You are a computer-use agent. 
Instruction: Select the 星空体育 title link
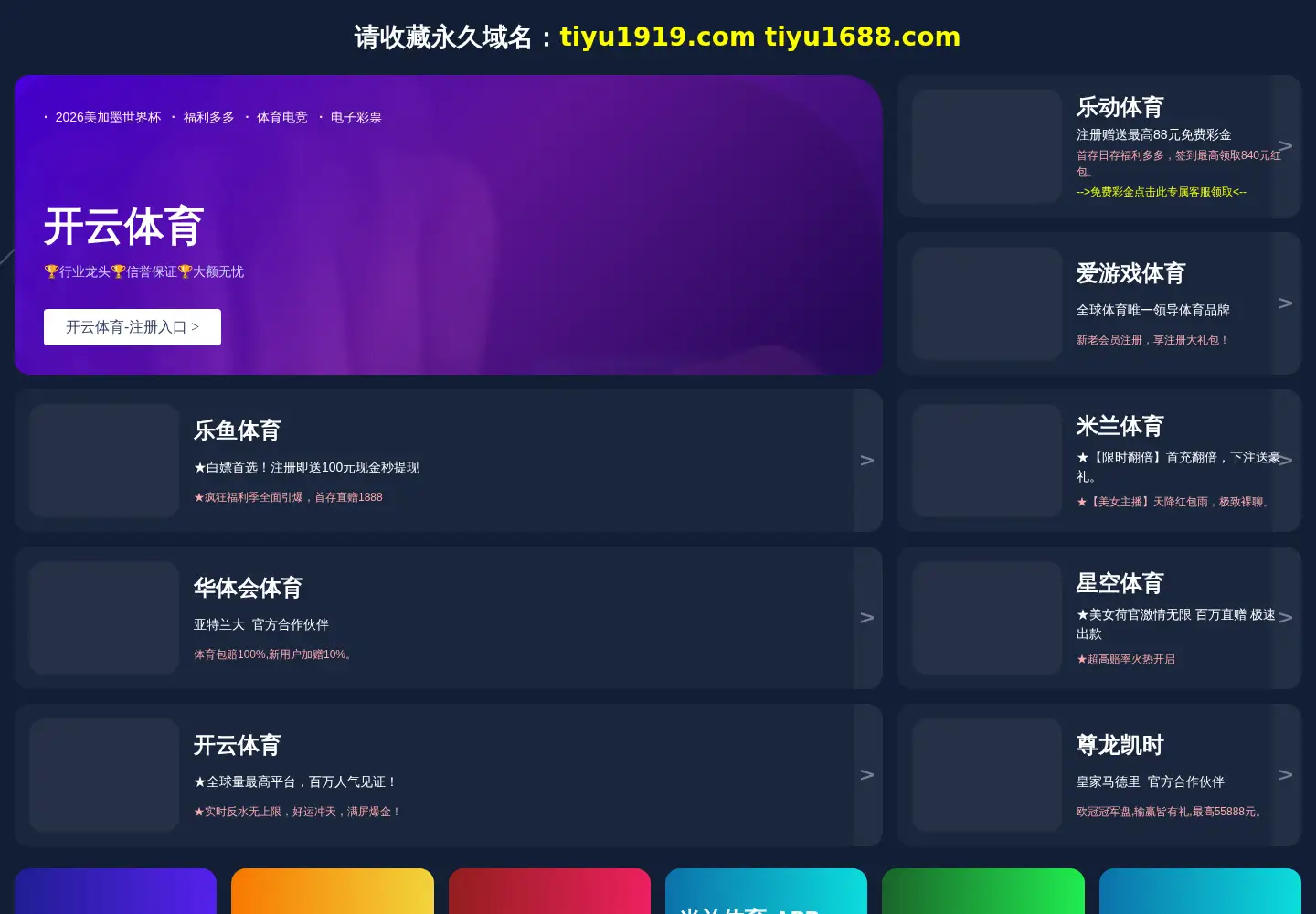pos(1120,583)
